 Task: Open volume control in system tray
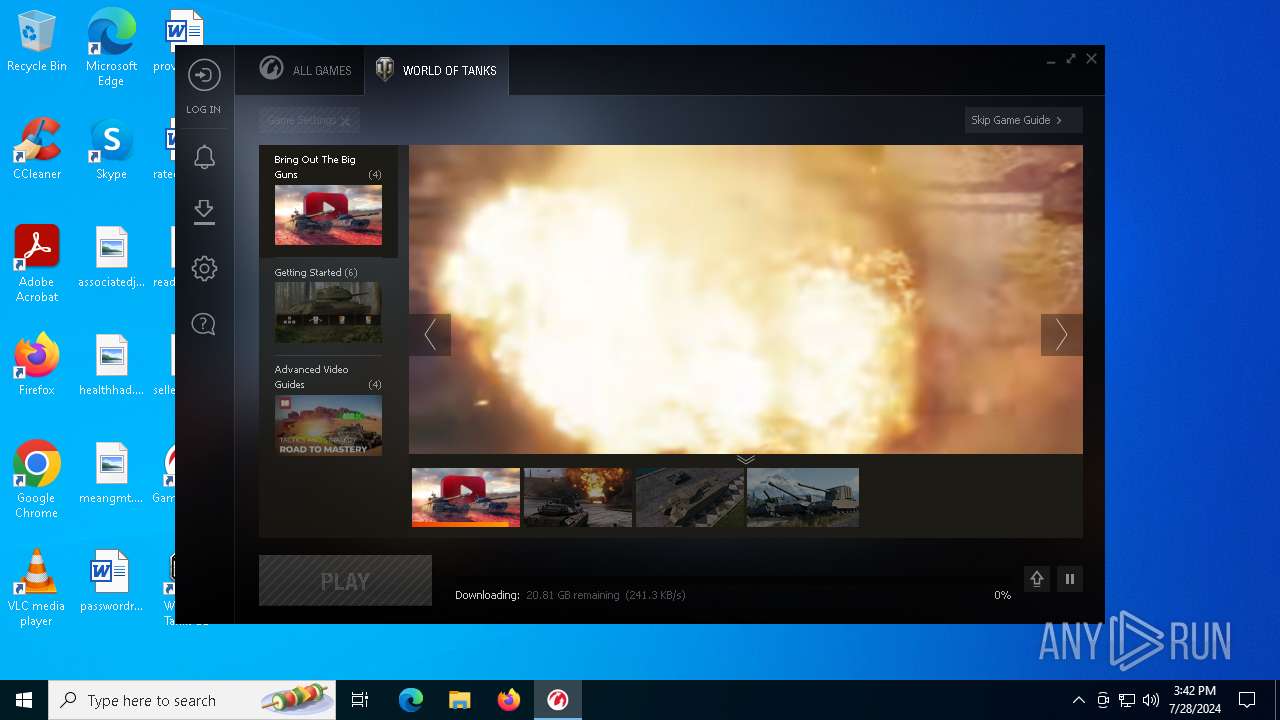pyautogui.click(x=1151, y=700)
